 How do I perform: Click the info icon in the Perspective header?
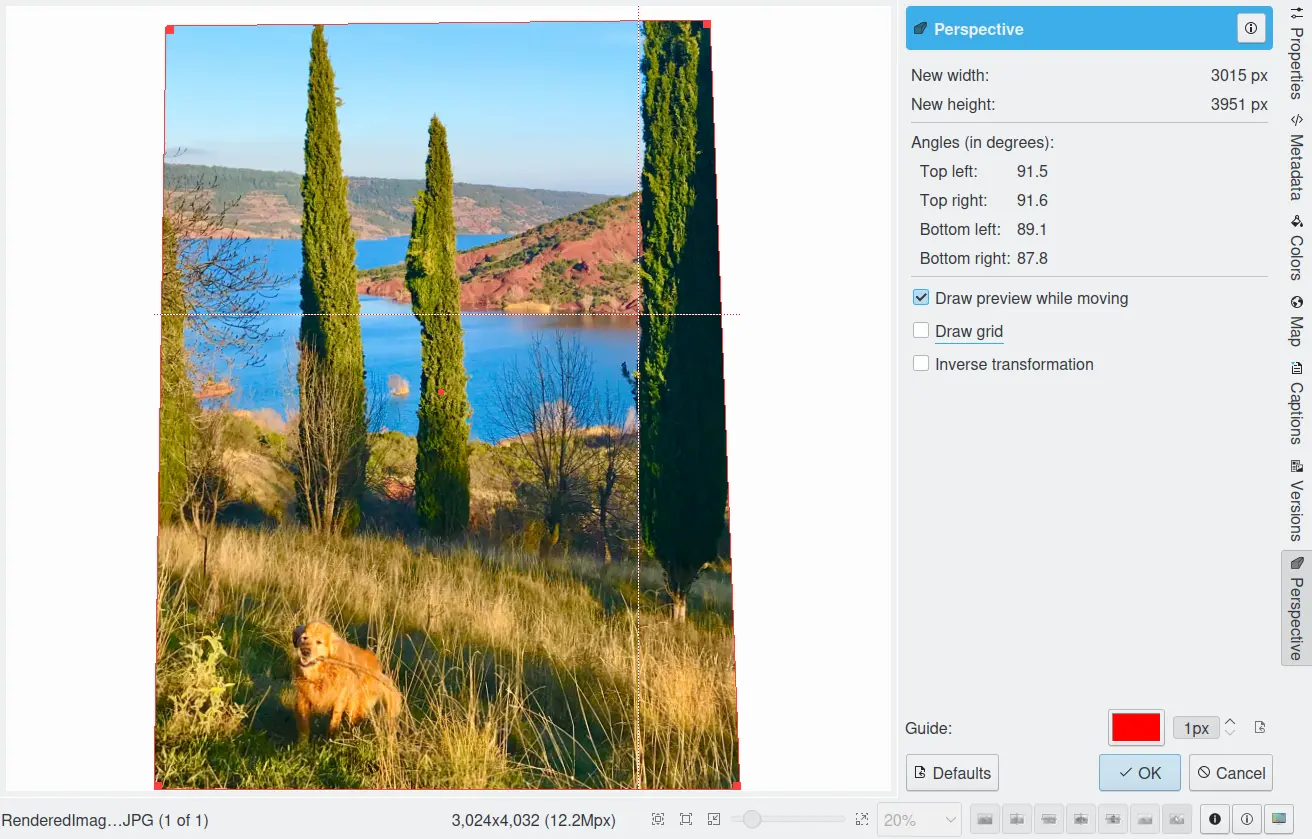(1251, 29)
